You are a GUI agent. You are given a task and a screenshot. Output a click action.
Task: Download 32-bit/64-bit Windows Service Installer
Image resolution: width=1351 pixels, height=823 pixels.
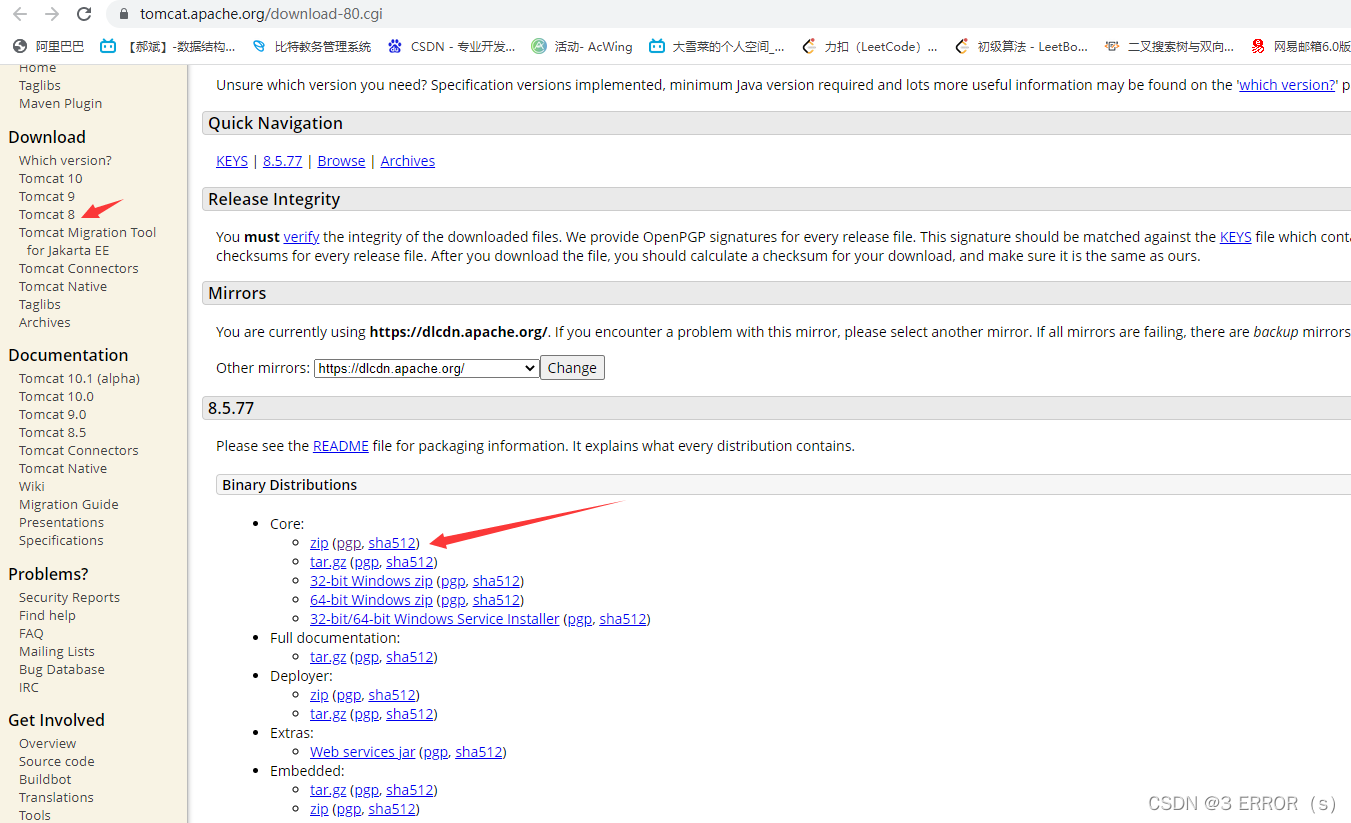pos(435,619)
